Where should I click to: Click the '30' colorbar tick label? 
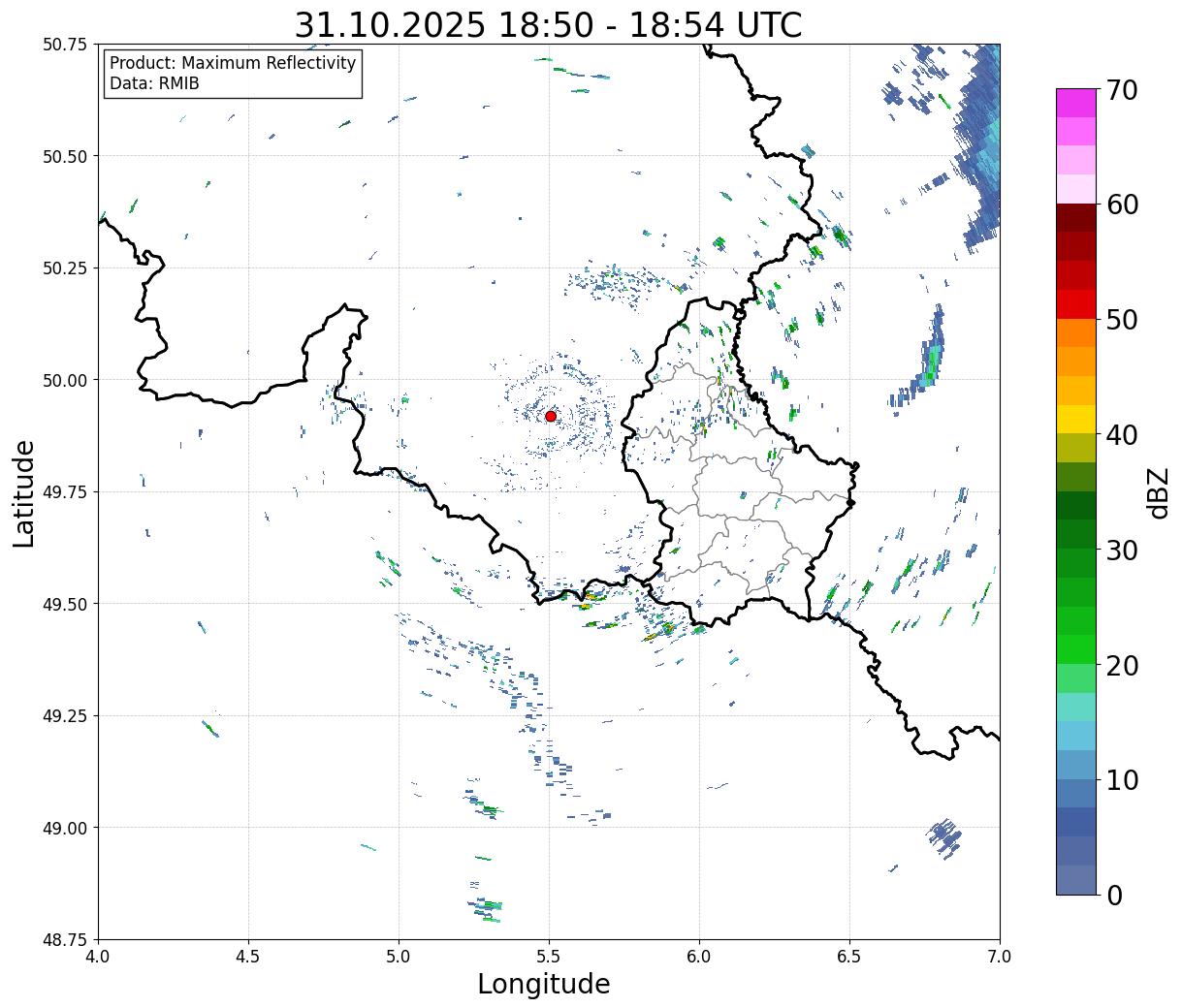click(x=1121, y=551)
